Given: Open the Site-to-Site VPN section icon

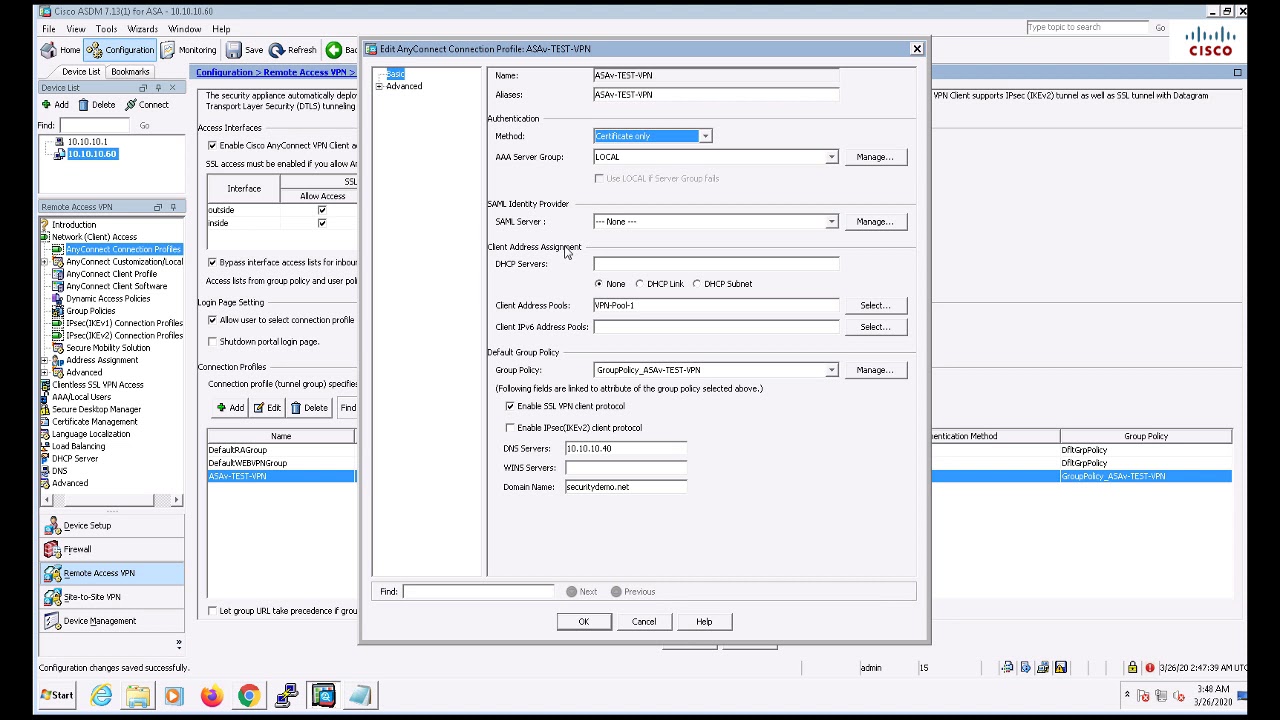Looking at the screenshot, I should tap(52, 597).
